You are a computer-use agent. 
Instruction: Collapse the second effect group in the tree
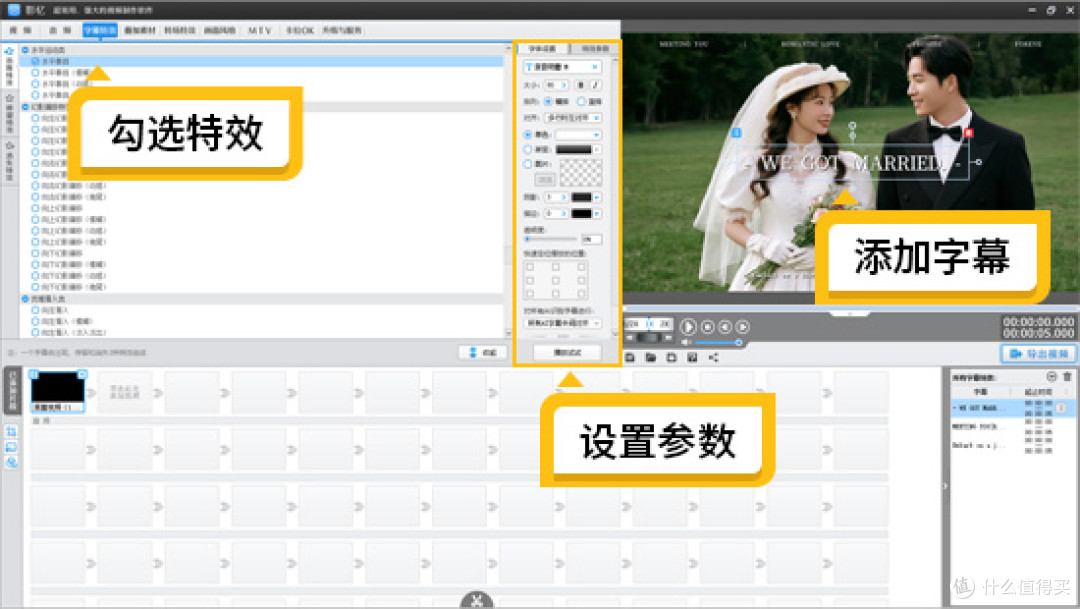point(25,107)
